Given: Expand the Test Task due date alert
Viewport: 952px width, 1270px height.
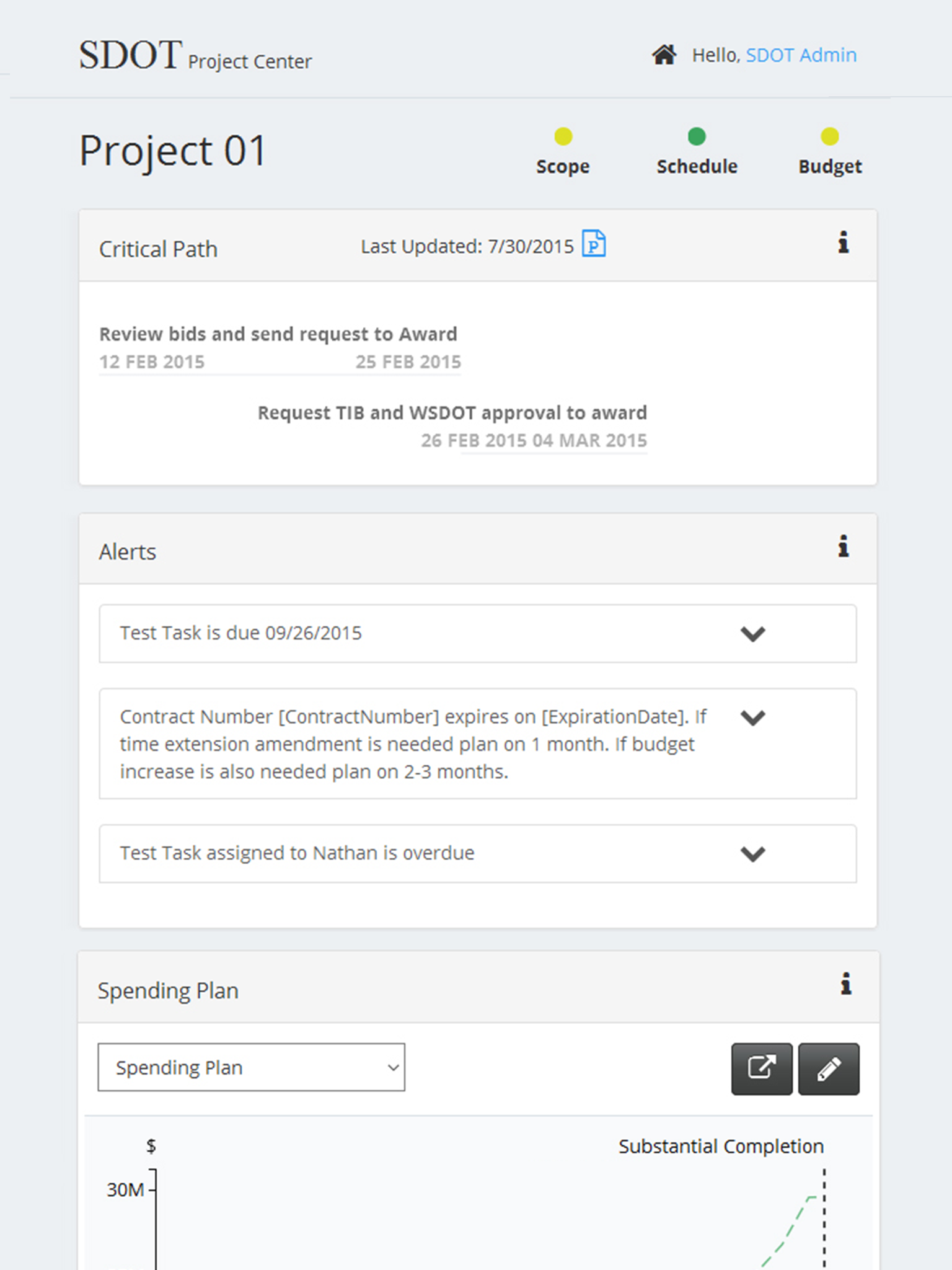Looking at the screenshot, I should coord(753,634).
